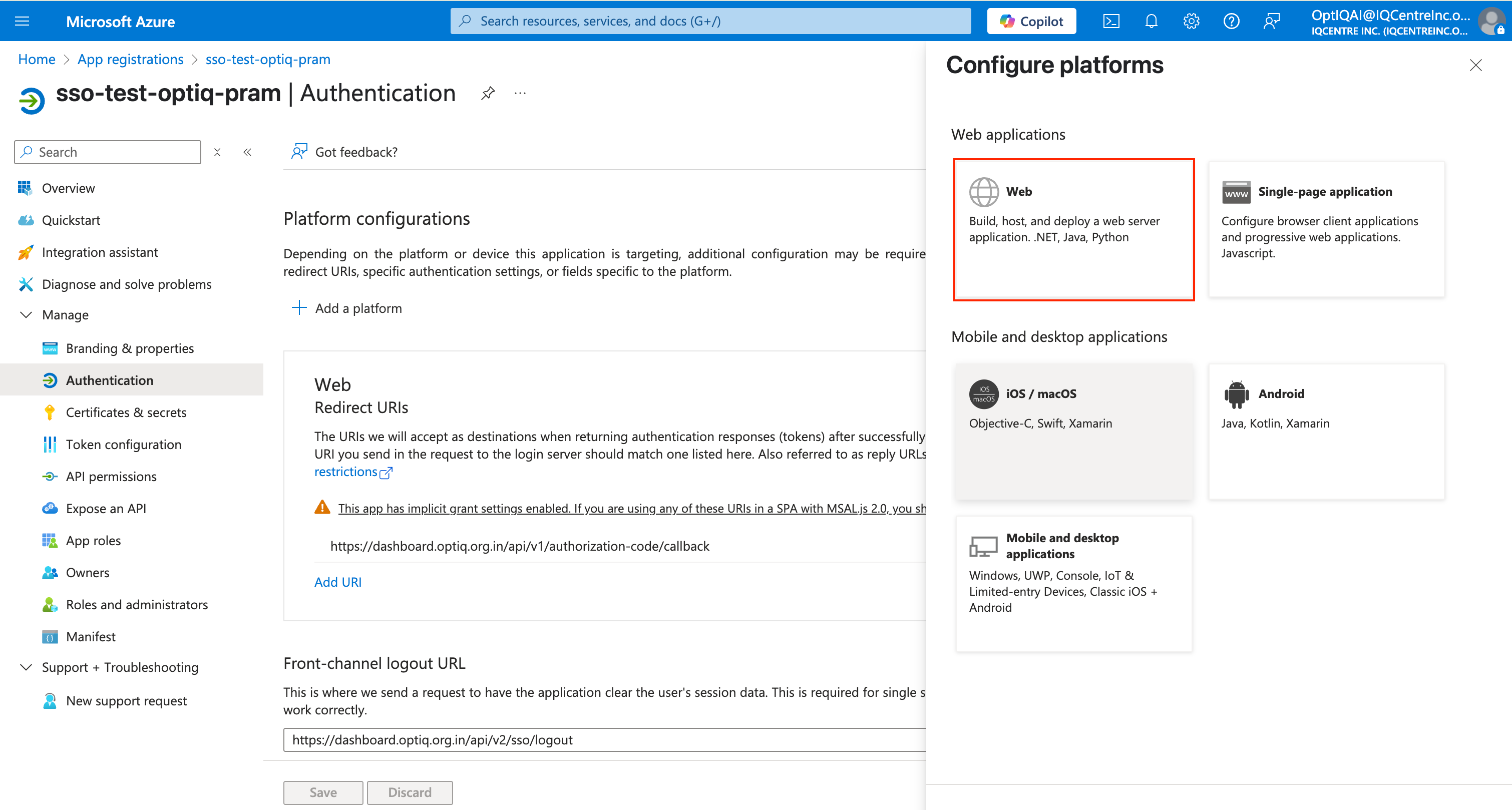The height and width of the screenshot is (810, 1512).
Task: Open the help question mark menu
Action: 1231,21
